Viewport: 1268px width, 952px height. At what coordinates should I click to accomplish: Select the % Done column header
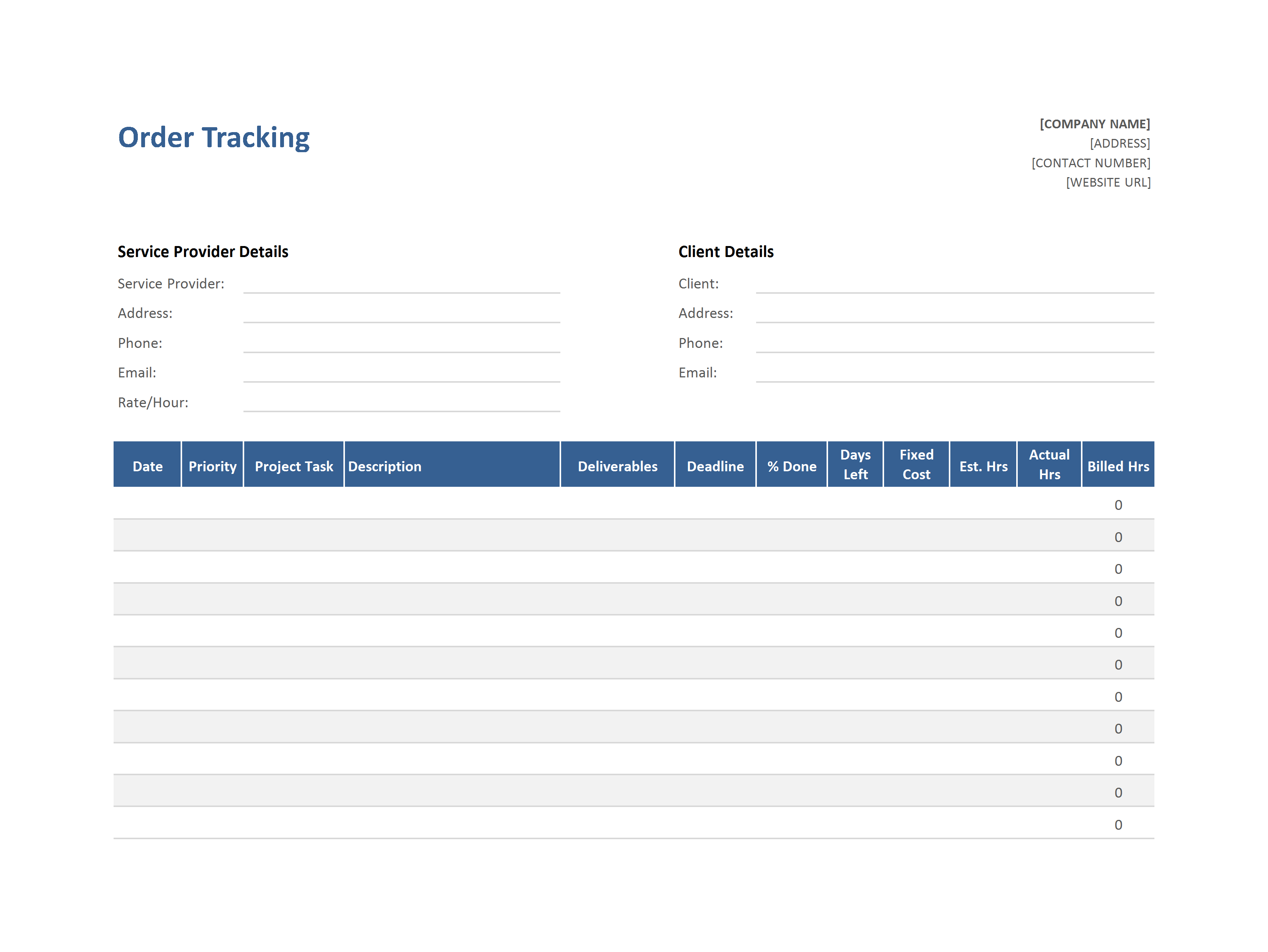(792, 464)
